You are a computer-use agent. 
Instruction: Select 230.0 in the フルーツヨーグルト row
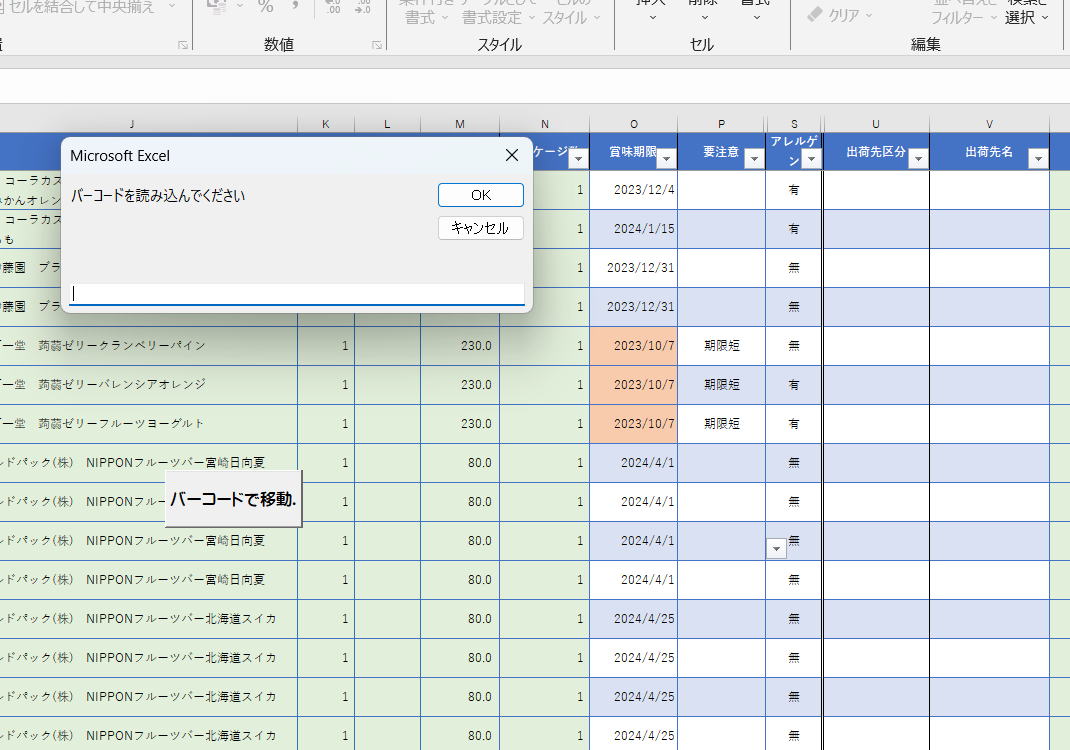click(x=460, y=424)
